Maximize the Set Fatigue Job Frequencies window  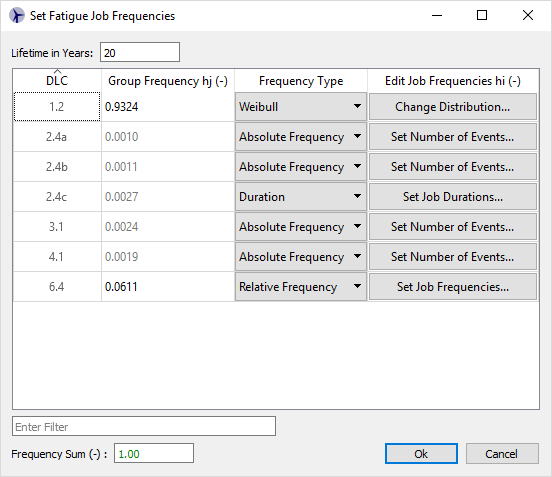(482, 15)
